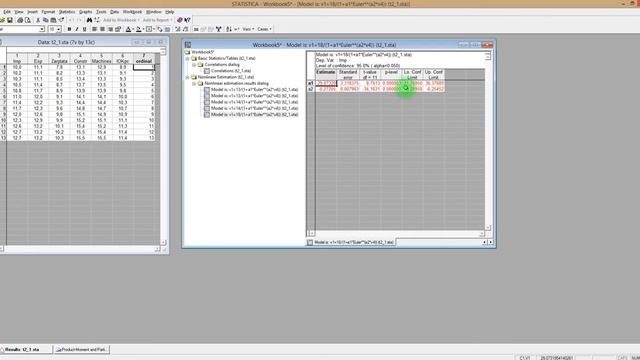
Task: Collapse Correlations dialog tree folder
Action: pyautogui.click(x=194, y=64)
